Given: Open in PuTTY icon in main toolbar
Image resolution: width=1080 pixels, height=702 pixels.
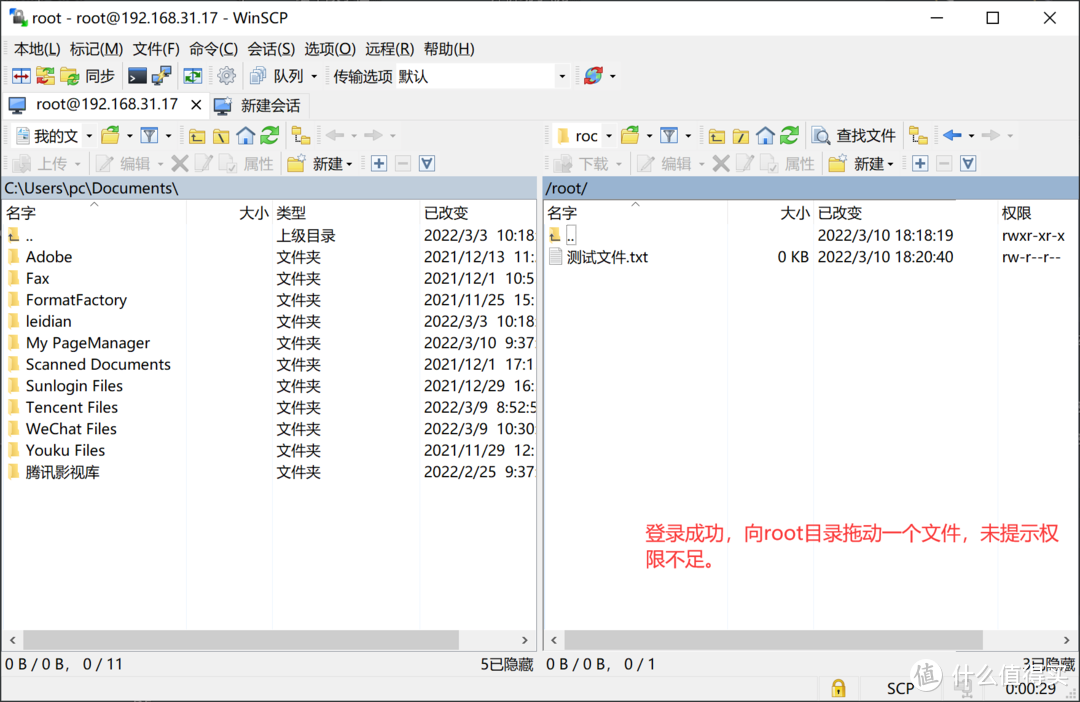Looking at the screenshot, I should tap(162, 76).
